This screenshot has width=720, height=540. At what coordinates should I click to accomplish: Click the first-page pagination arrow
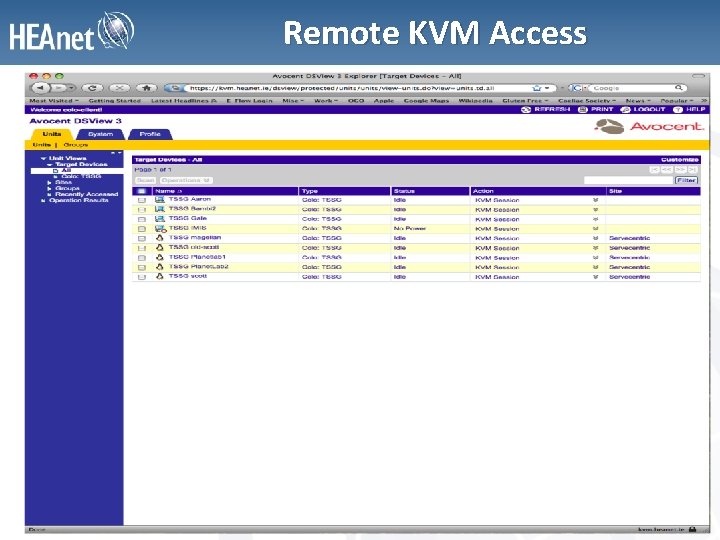tap(654, 169)
